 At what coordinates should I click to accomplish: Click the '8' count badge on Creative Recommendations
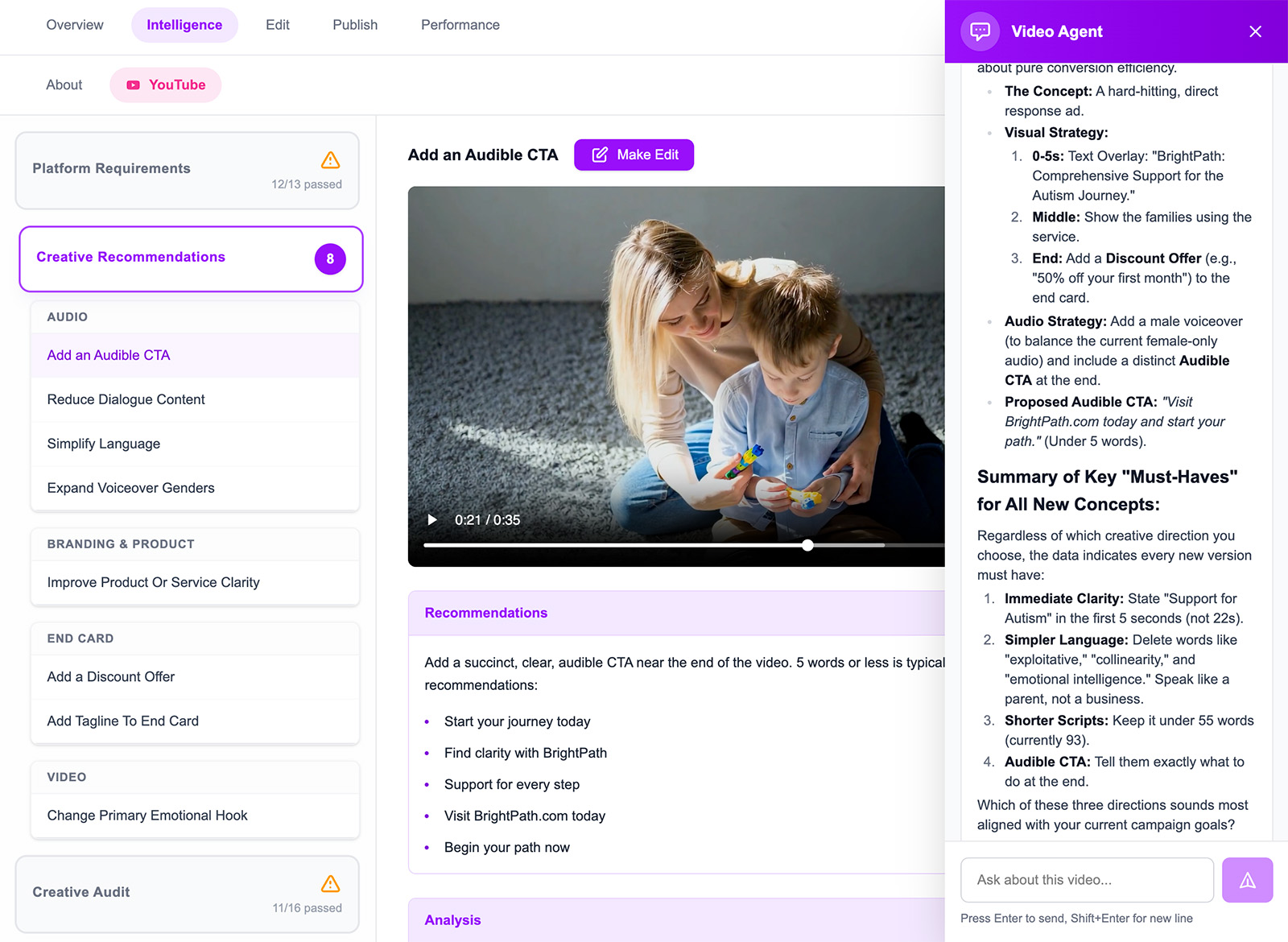coord(330,259)
